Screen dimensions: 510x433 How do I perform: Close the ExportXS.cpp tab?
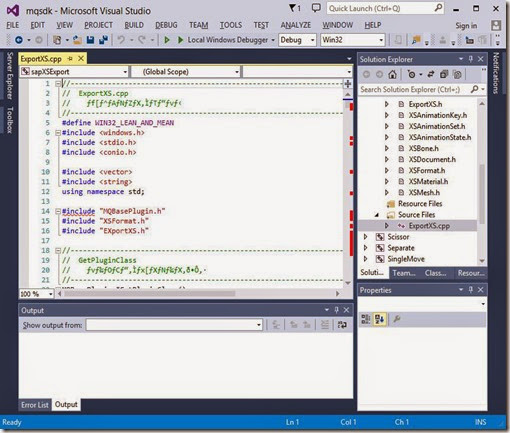click(81, 59)
